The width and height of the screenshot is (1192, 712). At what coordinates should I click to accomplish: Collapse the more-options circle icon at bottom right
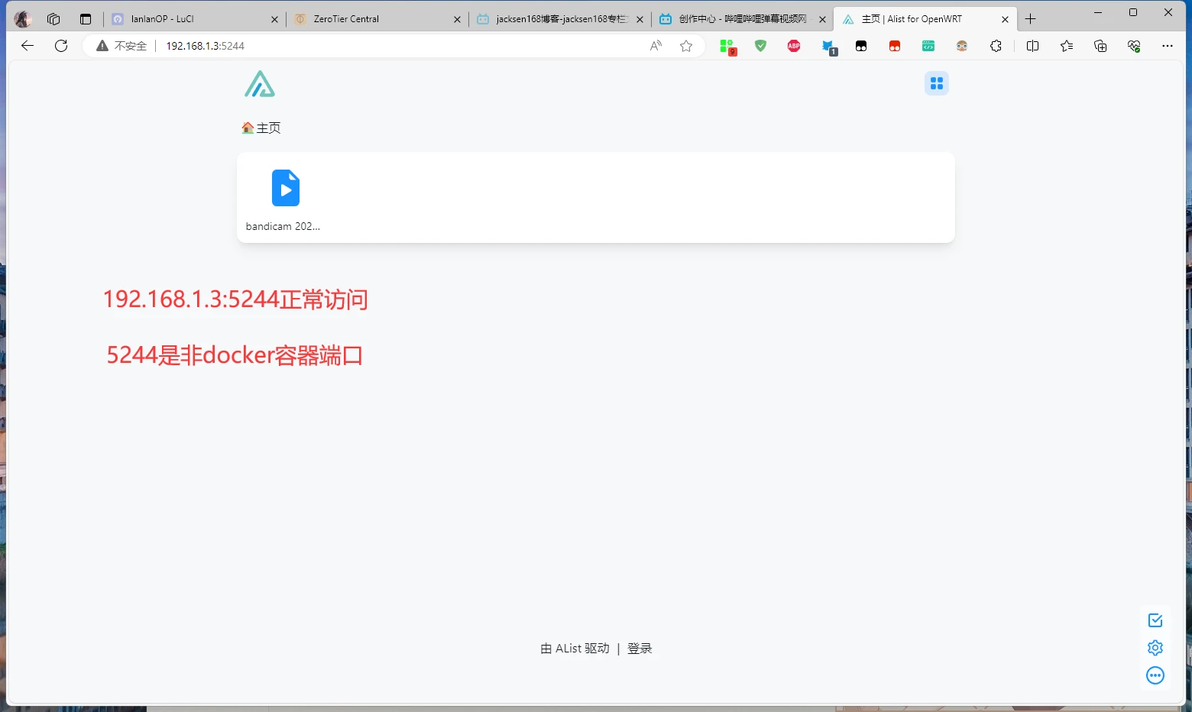click(1155, 676)
